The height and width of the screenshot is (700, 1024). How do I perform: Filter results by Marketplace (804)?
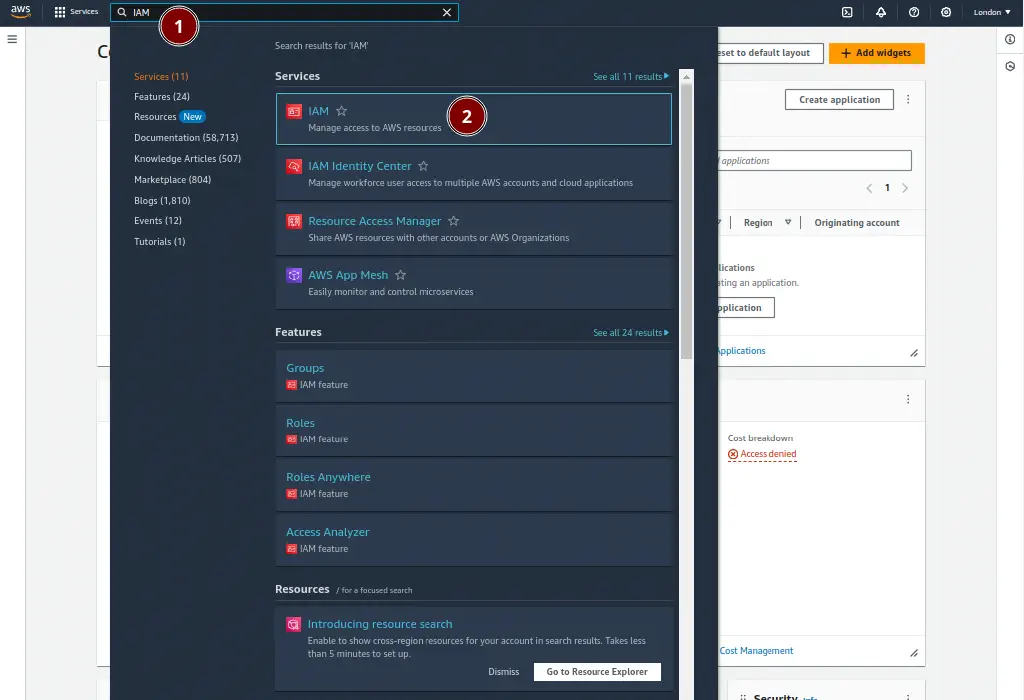(172, 180)
